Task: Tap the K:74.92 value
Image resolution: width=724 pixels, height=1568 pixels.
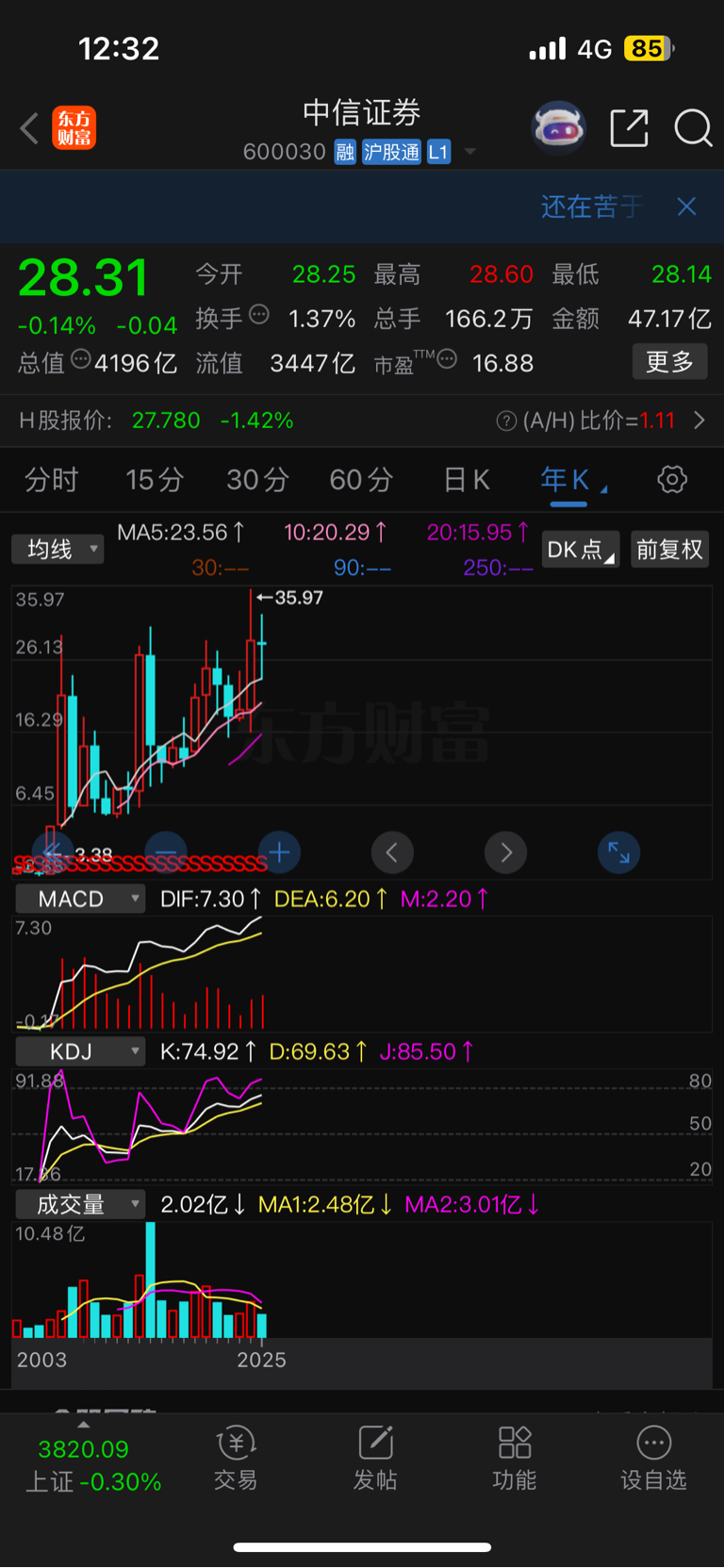Action: tap(208, 1051)
